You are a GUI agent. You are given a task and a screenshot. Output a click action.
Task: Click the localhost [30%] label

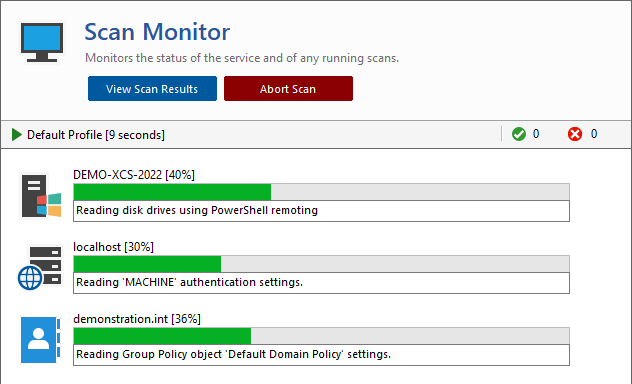click(113, 247)
